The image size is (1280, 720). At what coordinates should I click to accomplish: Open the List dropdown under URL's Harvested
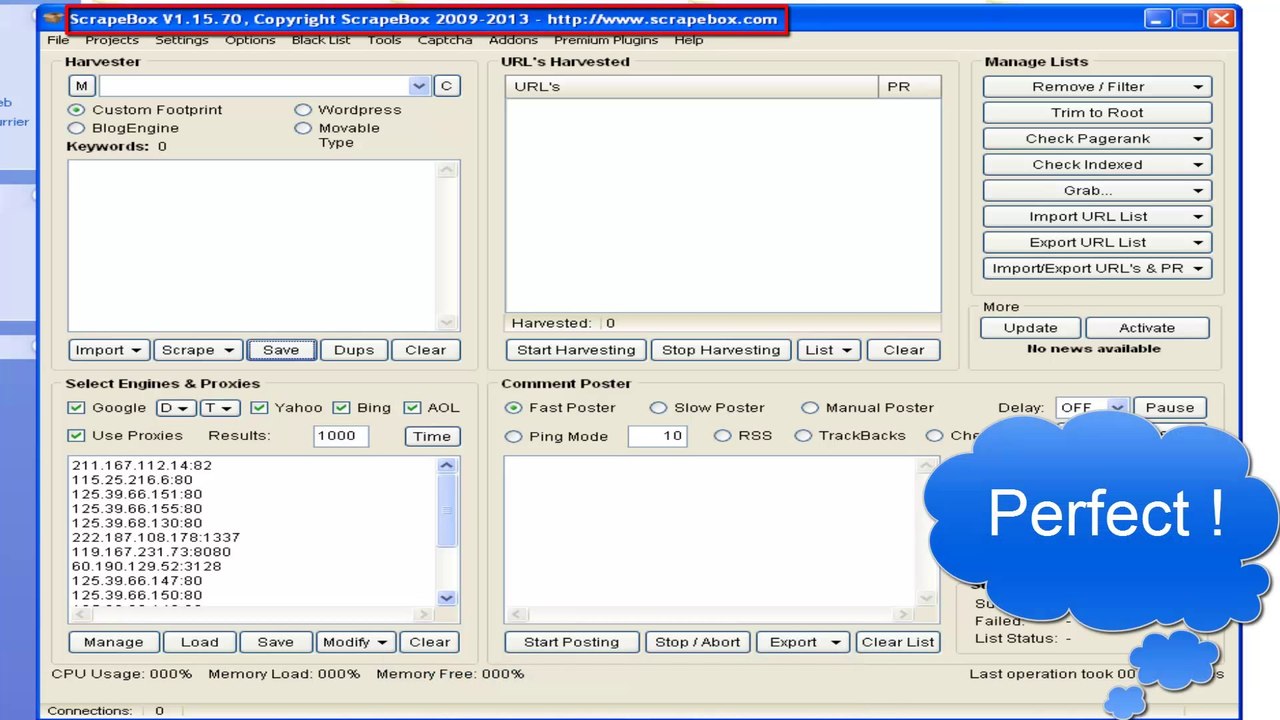coord(829,350)
